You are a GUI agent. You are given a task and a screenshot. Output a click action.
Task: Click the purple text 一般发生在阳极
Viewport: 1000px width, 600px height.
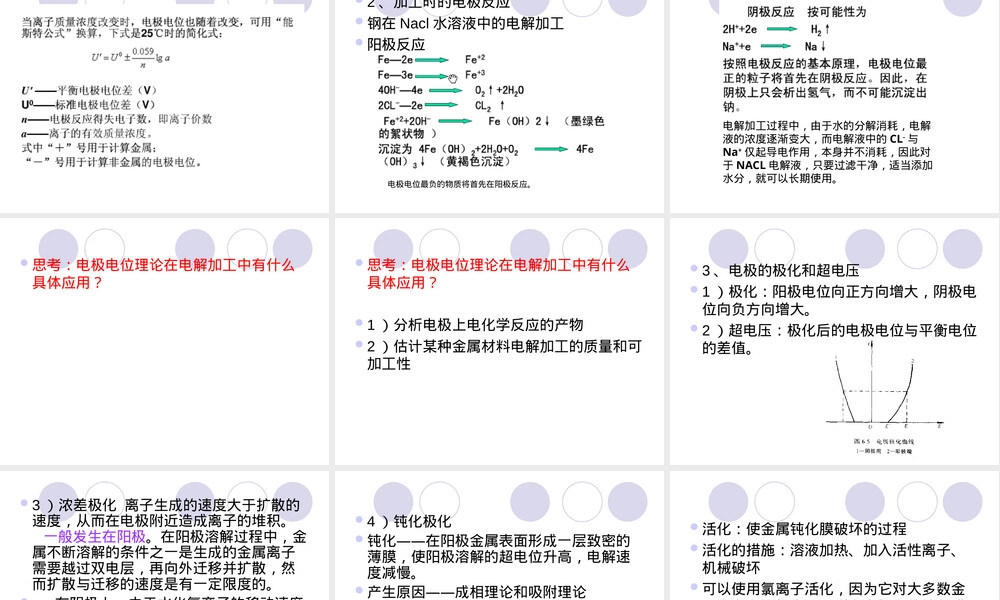[x=94, y=536]
